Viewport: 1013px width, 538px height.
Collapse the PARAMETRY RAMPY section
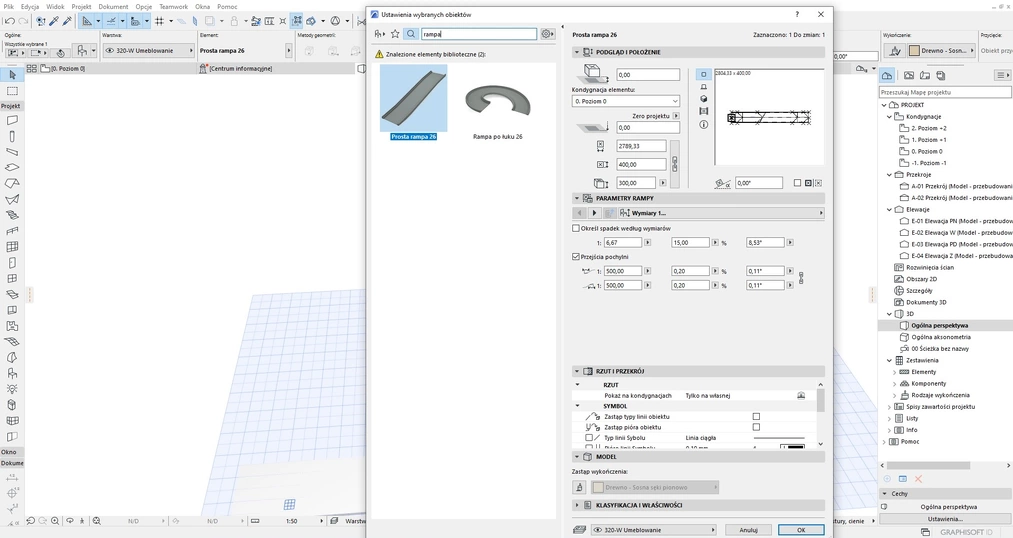[x=576, y=198]
